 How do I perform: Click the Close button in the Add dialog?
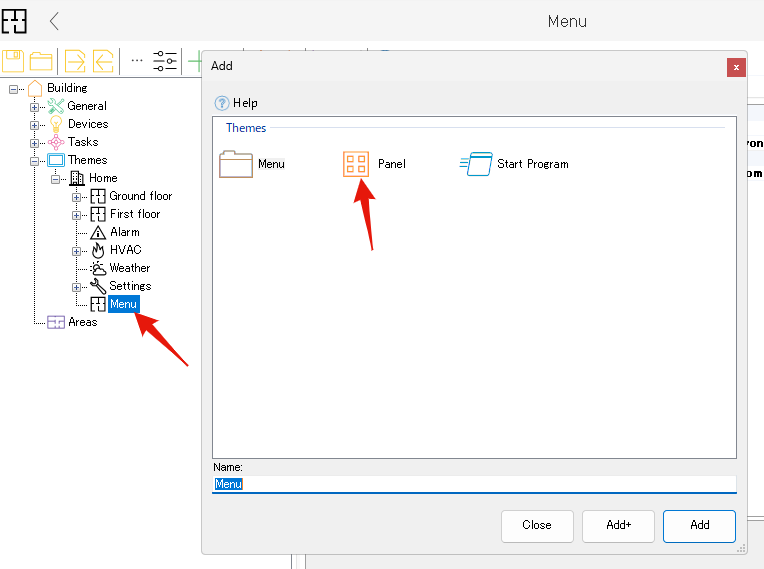click(x=537, y=526)
